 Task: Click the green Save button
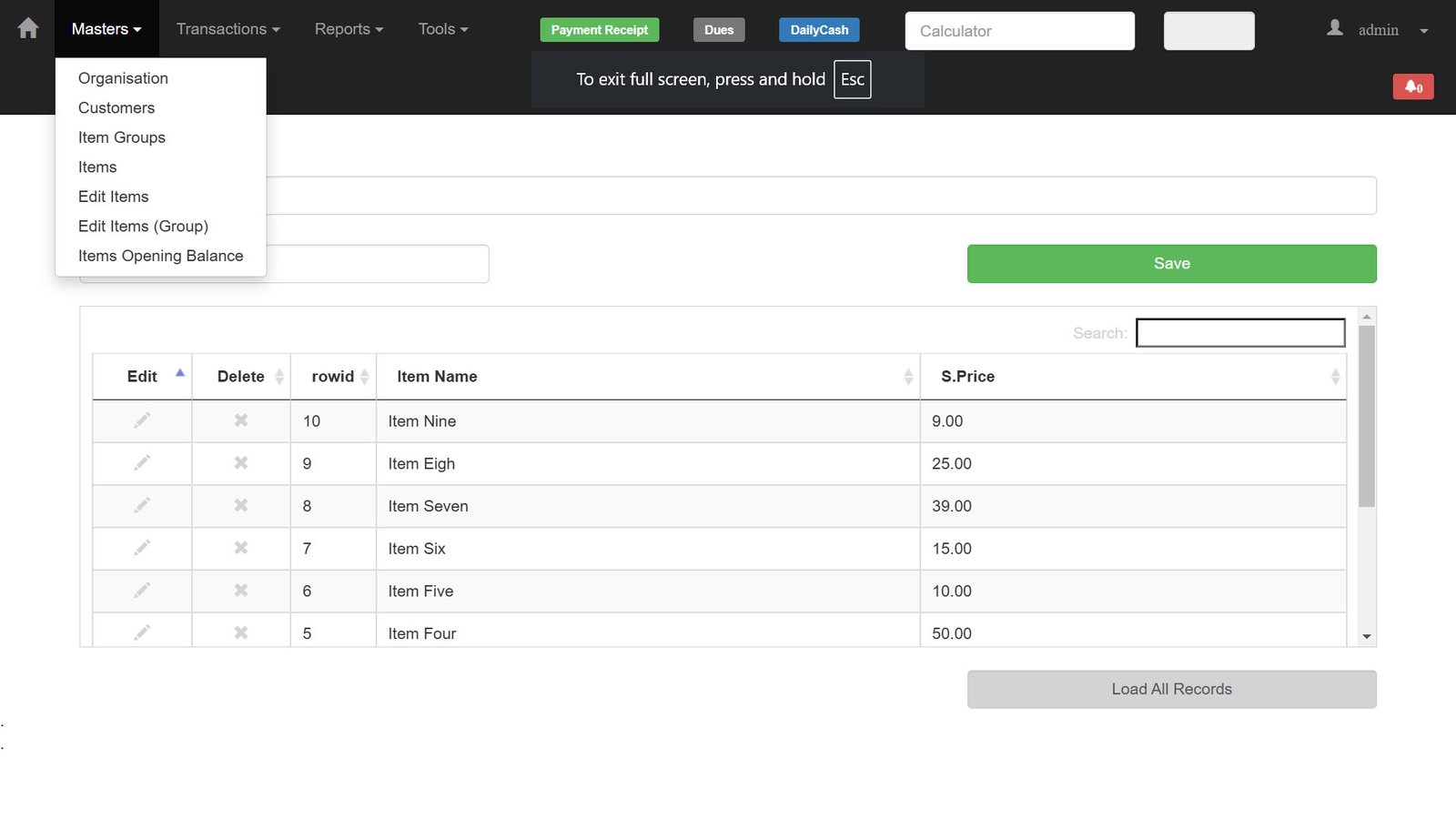coord(1171,264)
